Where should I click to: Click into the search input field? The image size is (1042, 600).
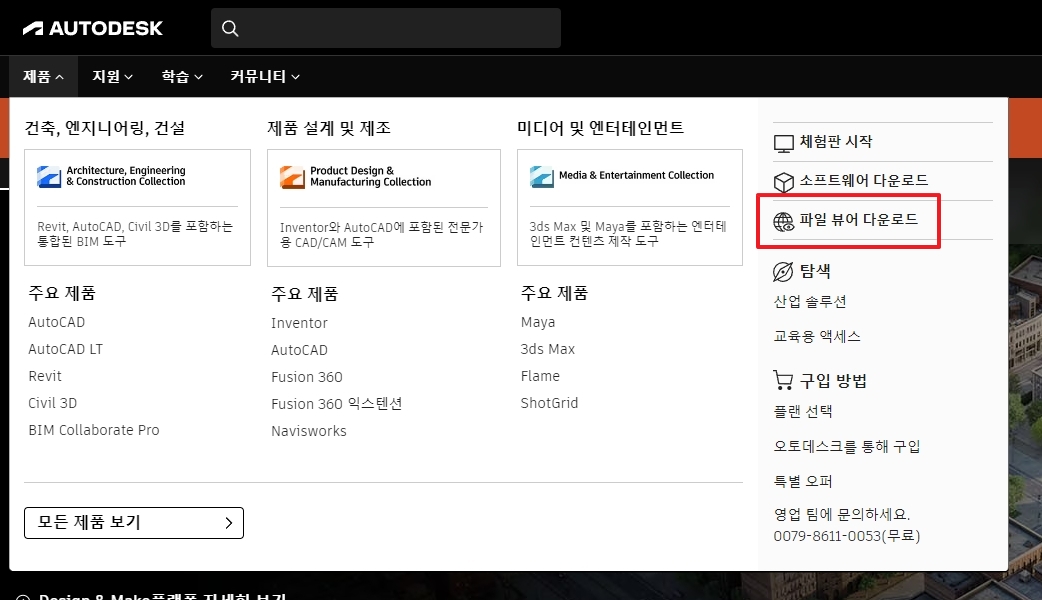(385, 28)
